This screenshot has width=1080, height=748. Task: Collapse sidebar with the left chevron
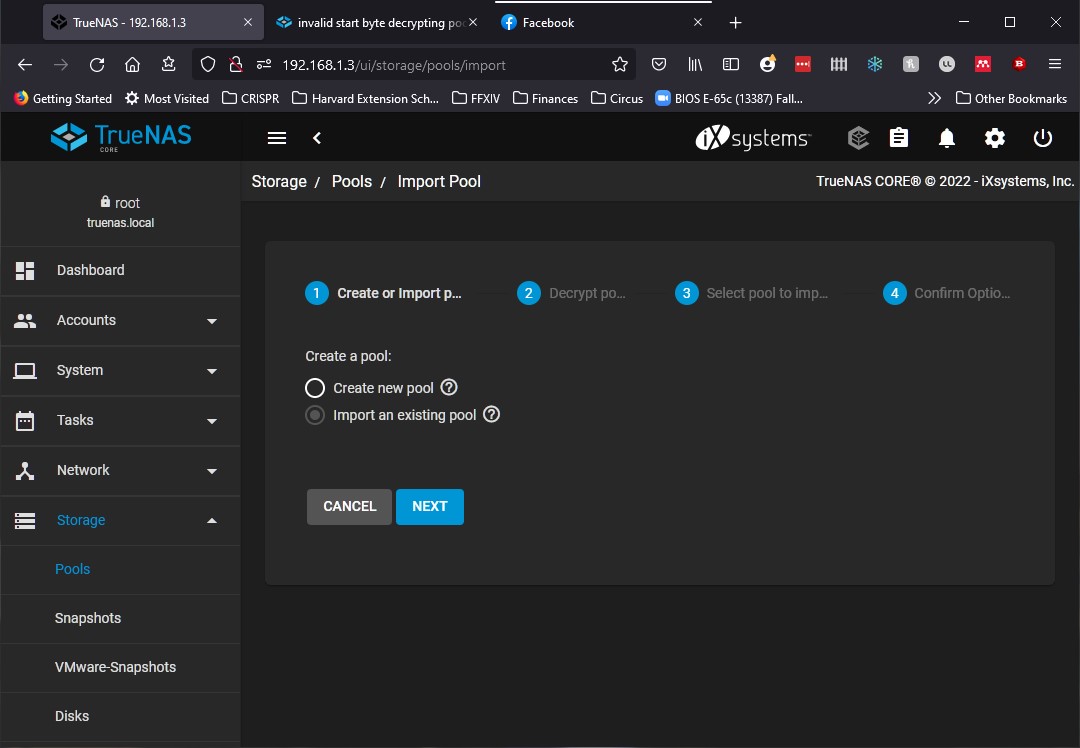(x=317, y=138)
